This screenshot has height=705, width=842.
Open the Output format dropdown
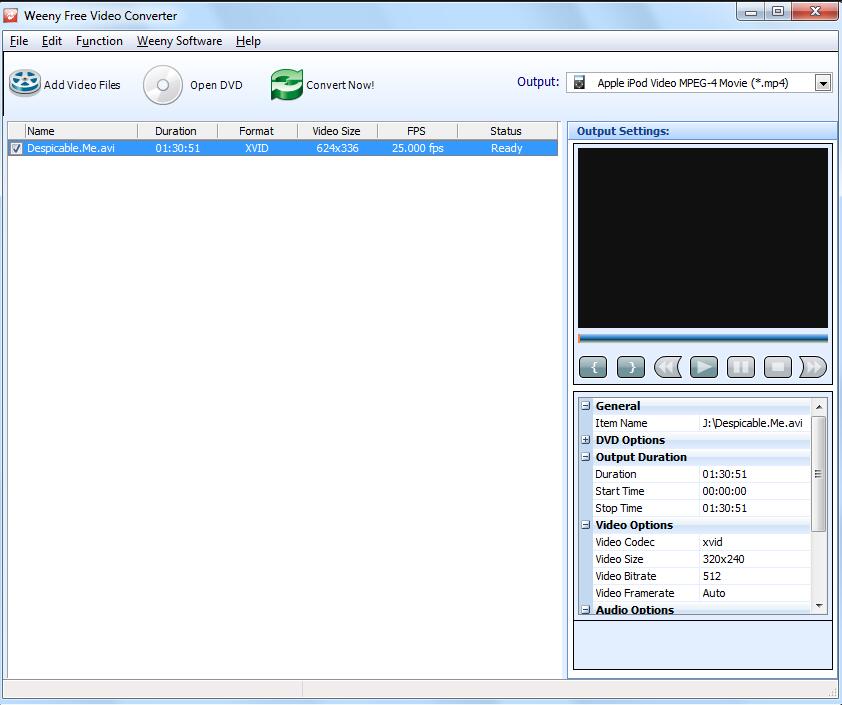pyautogui.click(x=826, y=82)
